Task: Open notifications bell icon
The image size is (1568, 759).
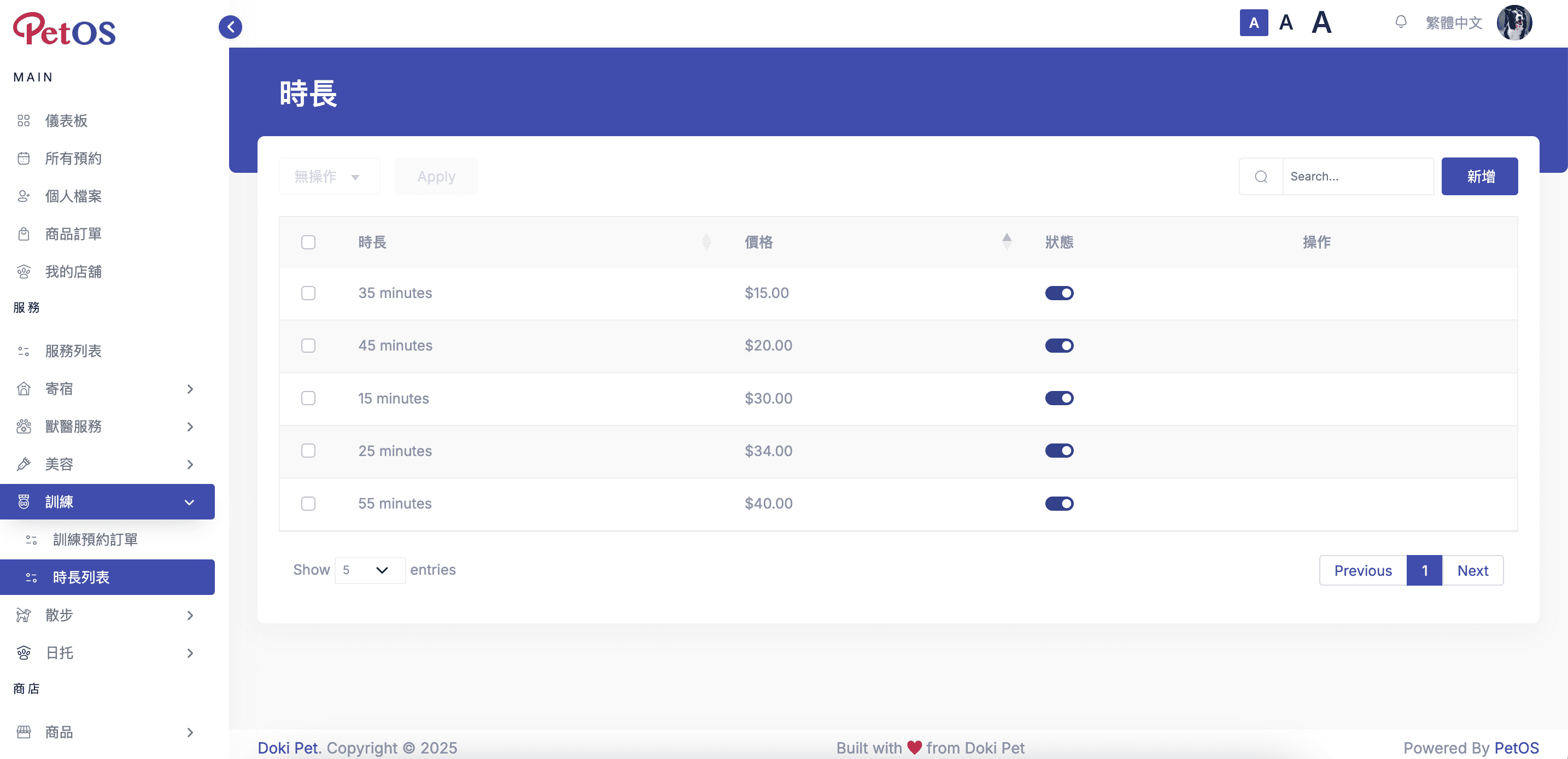Action: [1401, 22]
